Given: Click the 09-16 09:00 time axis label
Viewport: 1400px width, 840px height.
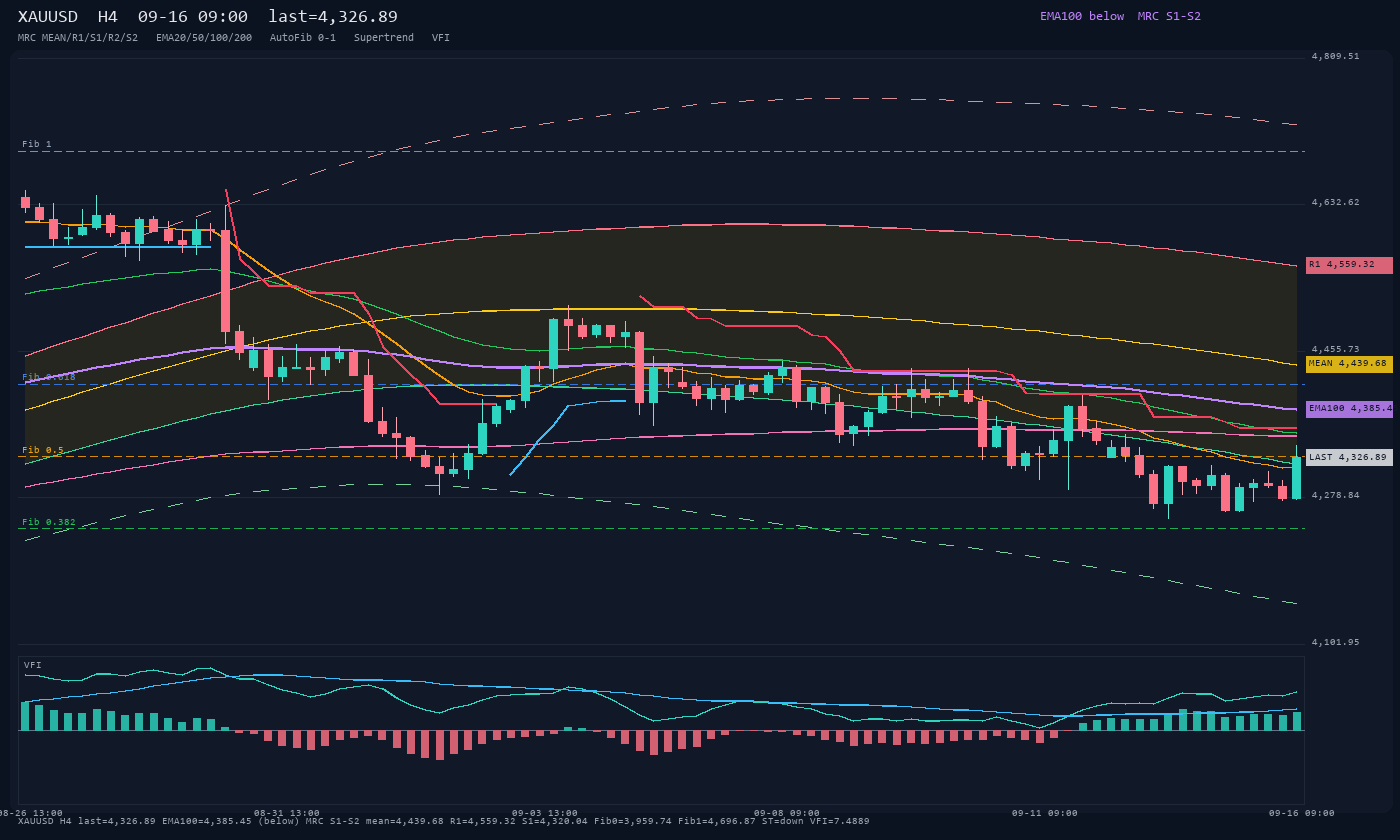Looking at the screenshot, I should click(x=1302, y=813).
